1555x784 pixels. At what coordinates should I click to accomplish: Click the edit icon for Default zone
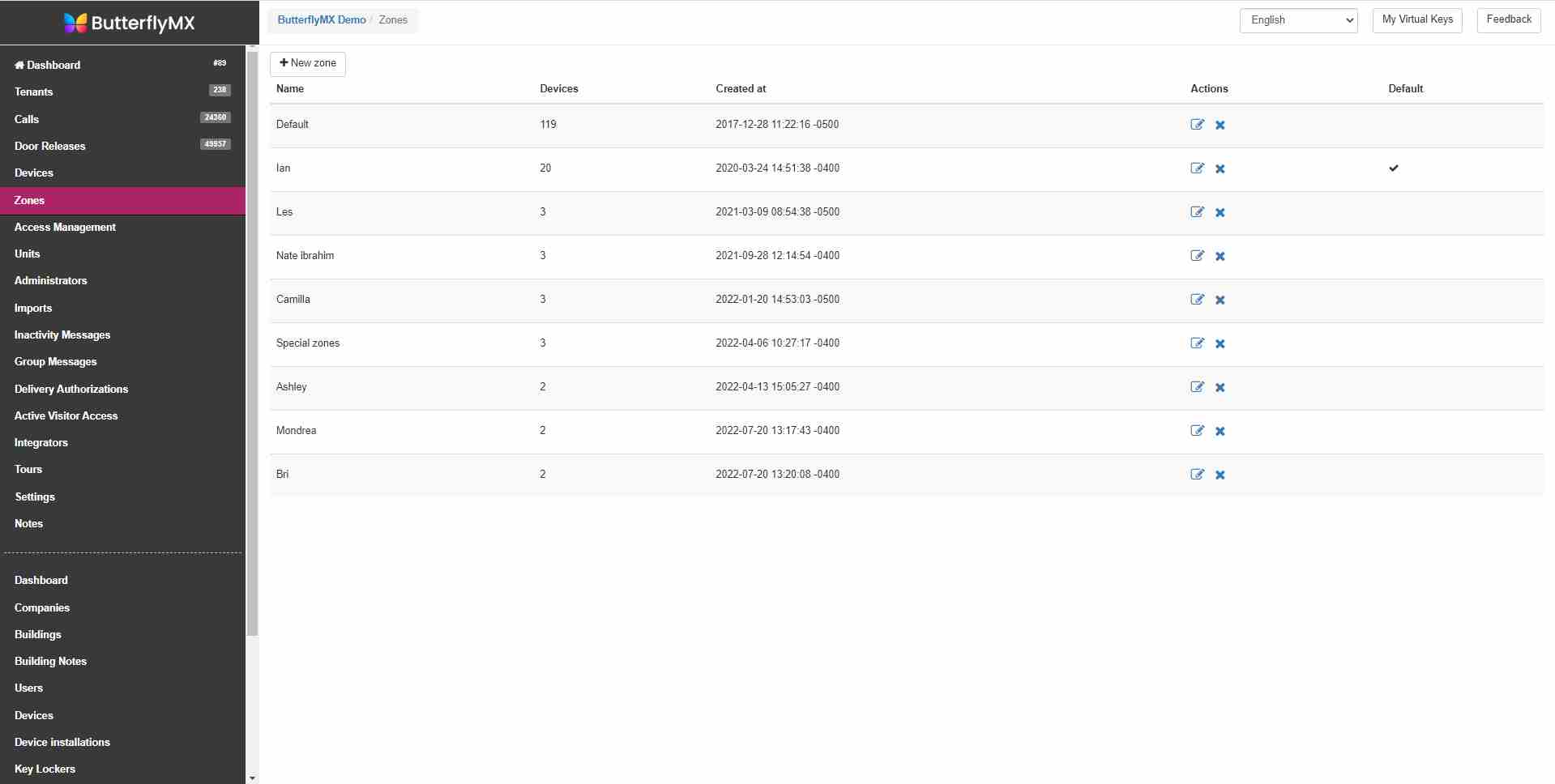click(x=1197, y=125)
